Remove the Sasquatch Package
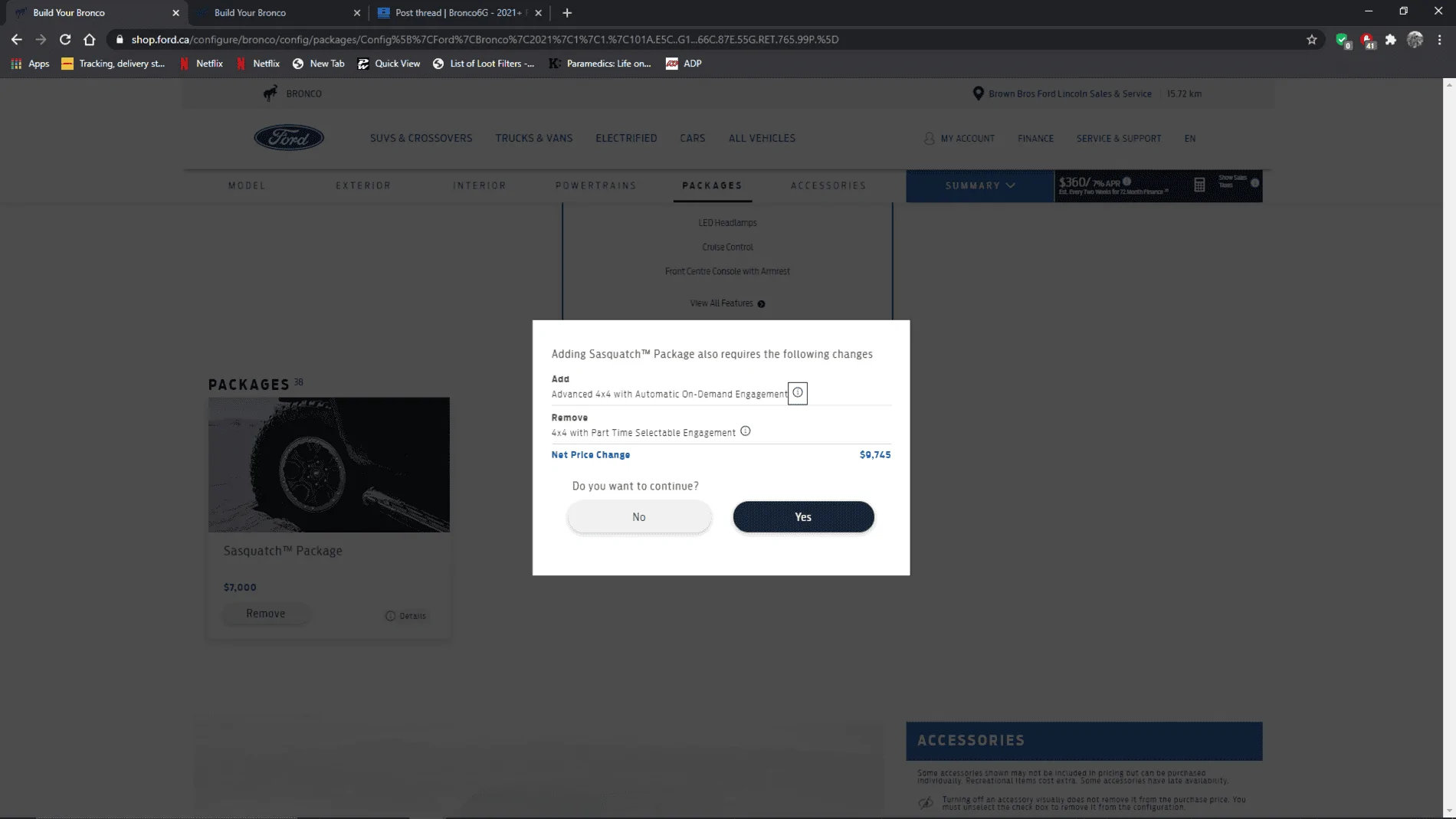Screen dimensions: 1456x819 point(266,613)
